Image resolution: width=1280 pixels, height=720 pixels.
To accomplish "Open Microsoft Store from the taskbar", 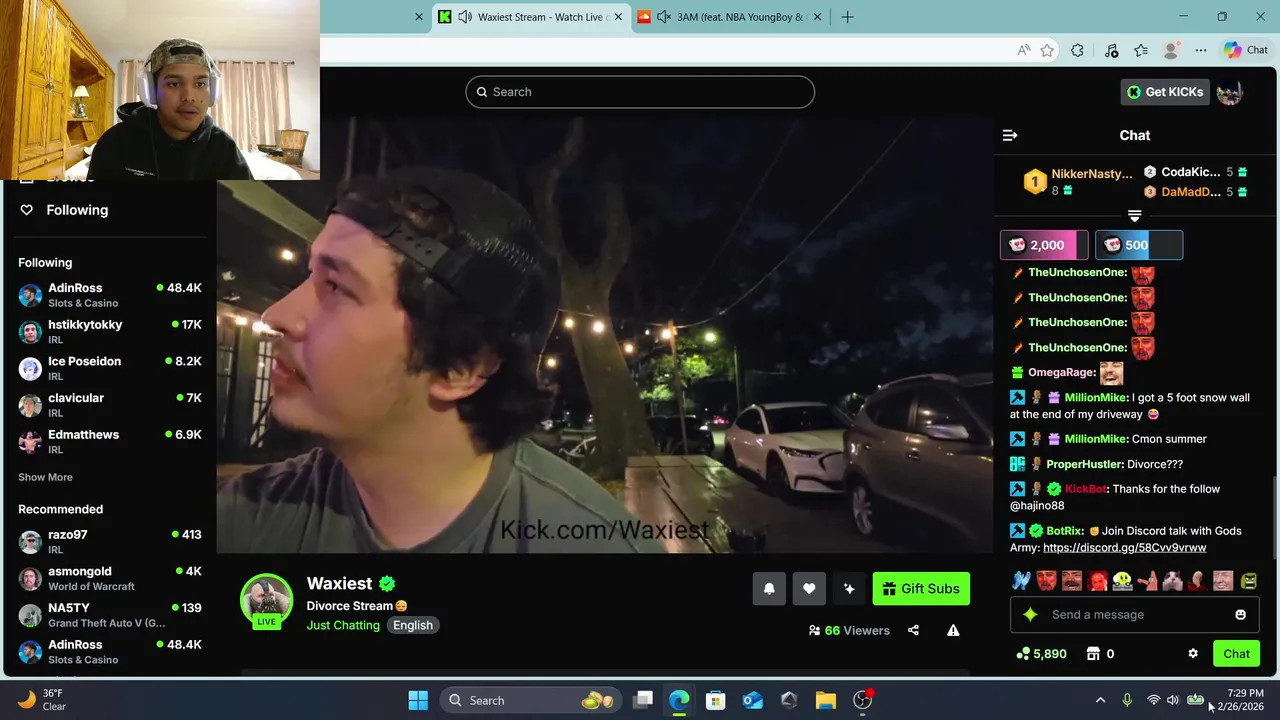I will [715, 700].
